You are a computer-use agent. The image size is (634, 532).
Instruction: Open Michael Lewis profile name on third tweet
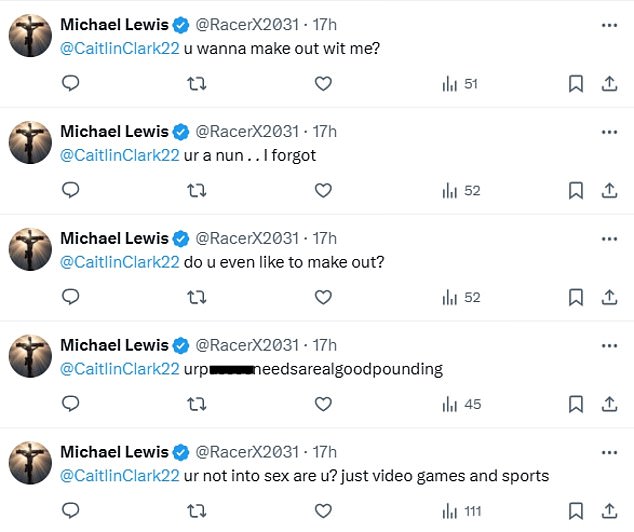point(114,238)
